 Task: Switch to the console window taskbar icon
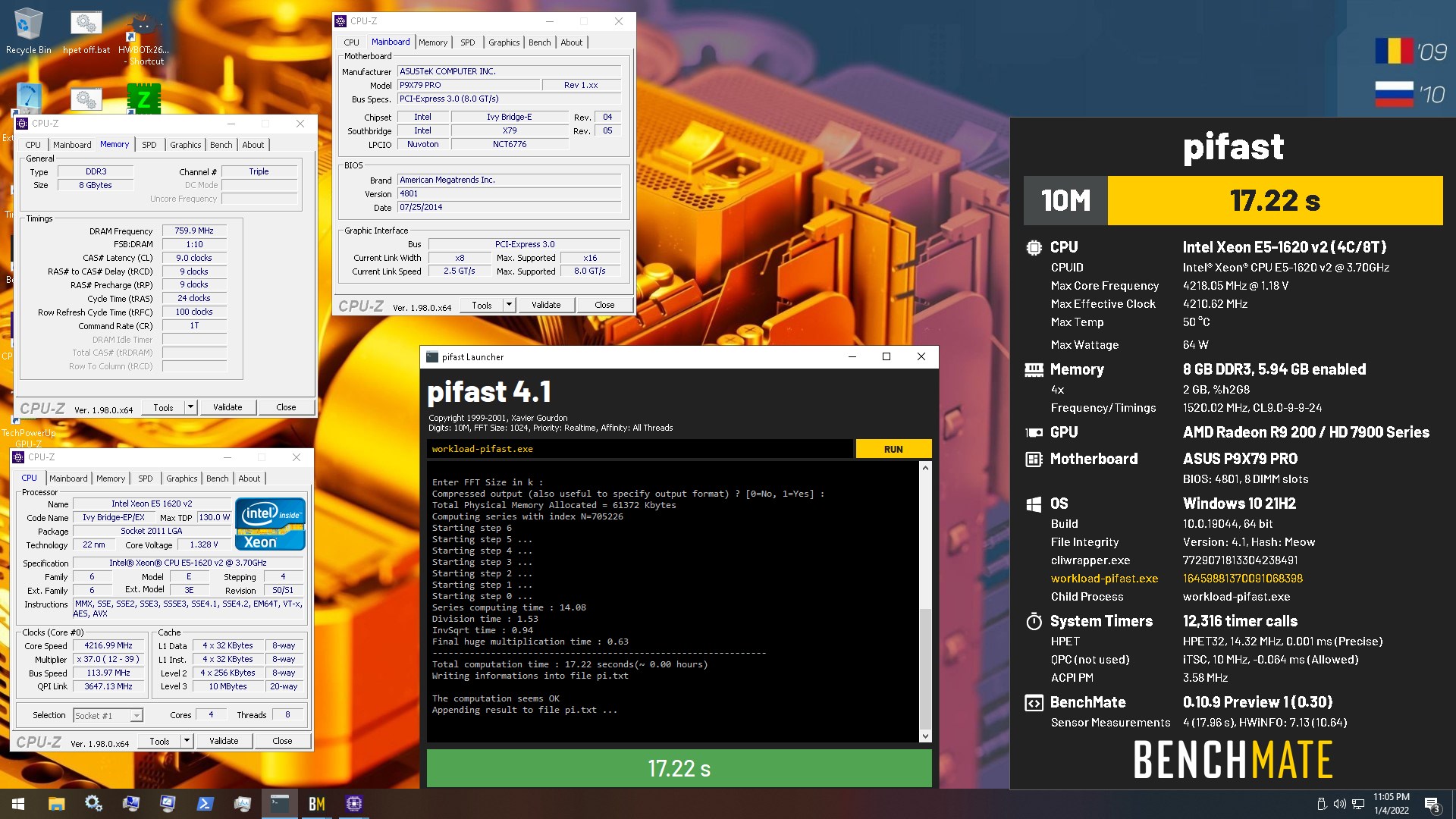(279, 804)
